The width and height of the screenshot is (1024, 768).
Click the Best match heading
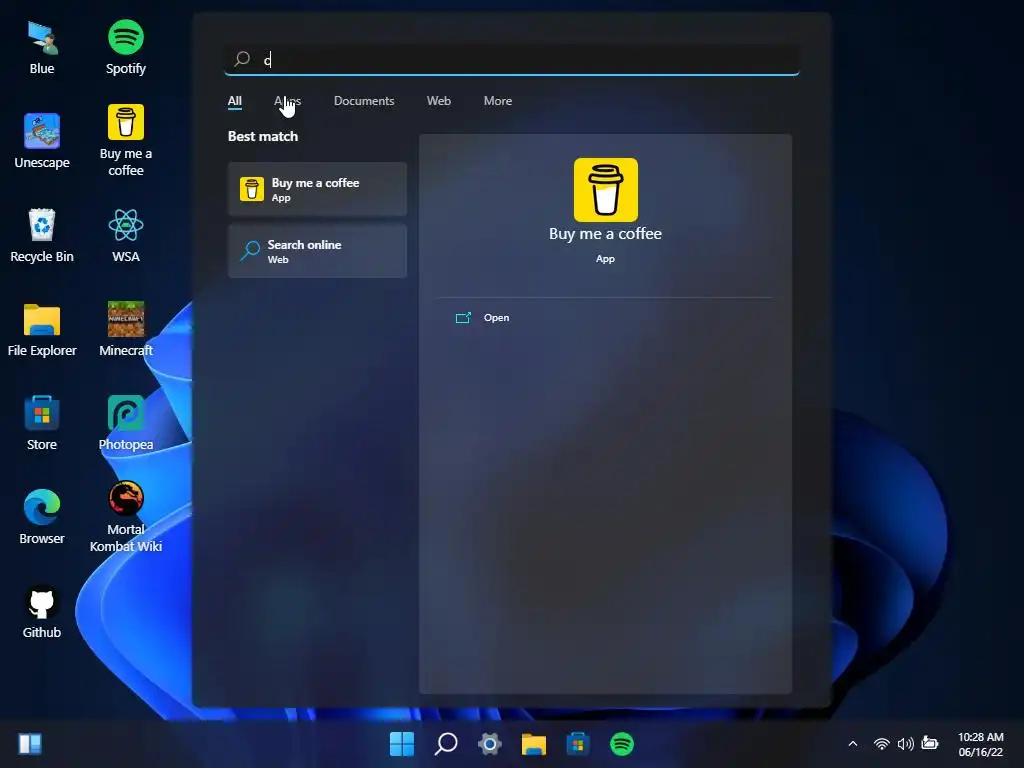[x=263, y=136]
